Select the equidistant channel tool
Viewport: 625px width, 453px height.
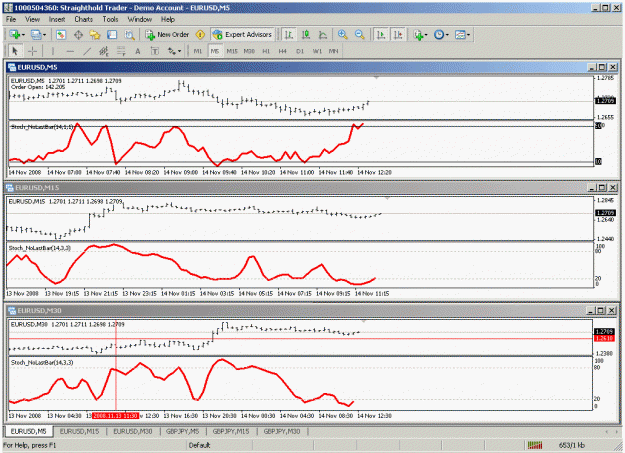(x=104, y=51)
